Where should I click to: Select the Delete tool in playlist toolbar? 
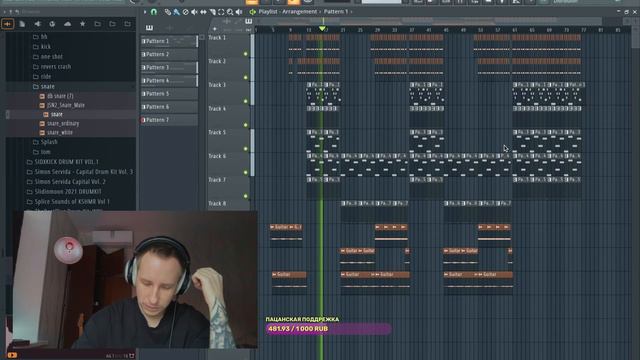coord(185,12)
